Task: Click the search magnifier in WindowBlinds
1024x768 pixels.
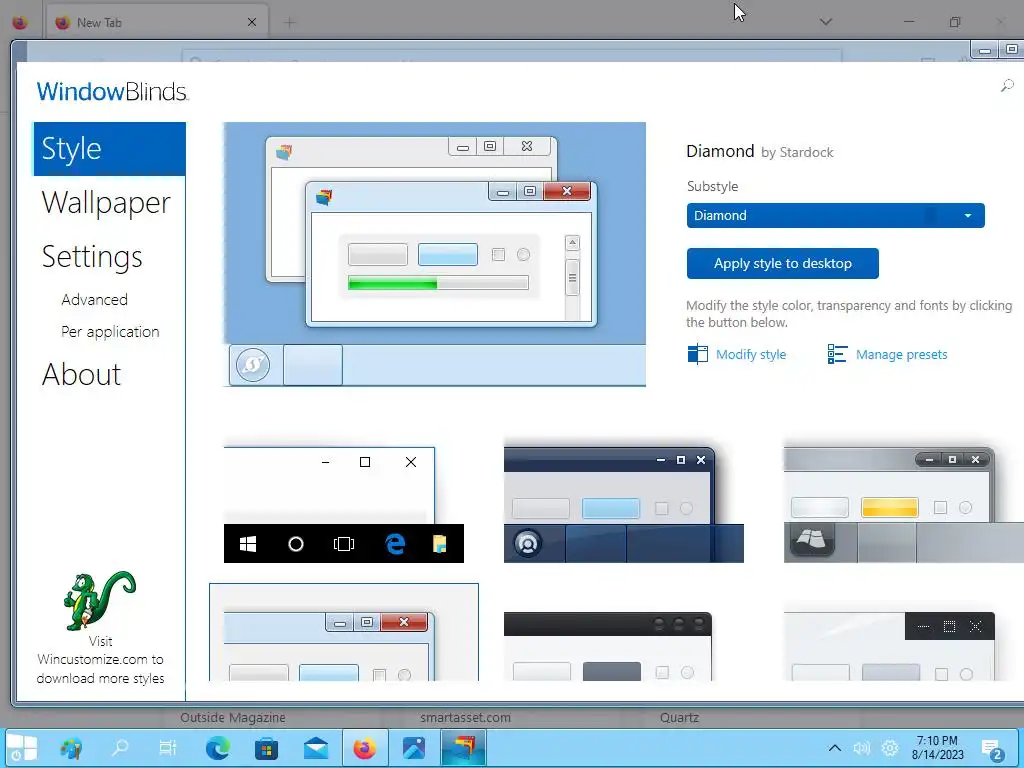Action: coord(1007,86)
